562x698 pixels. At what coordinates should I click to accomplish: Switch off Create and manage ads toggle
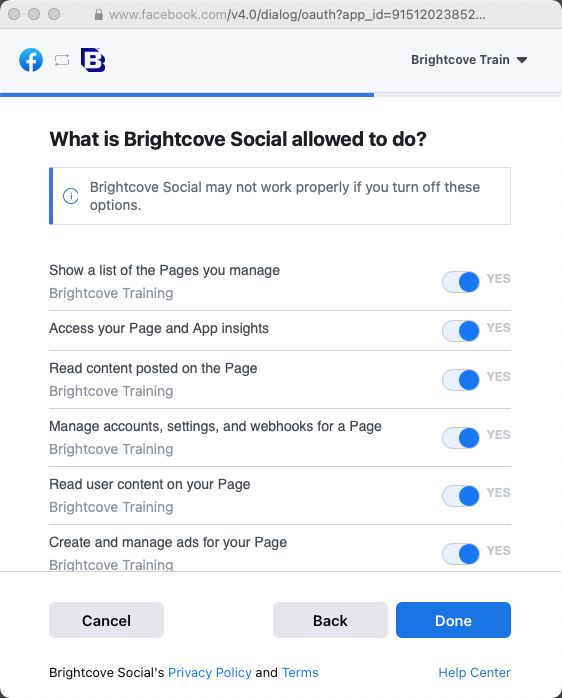pos(460,554)
